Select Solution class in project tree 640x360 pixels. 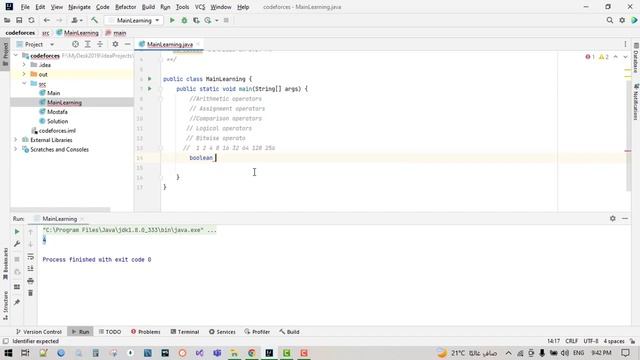click(x=57, y=121)
